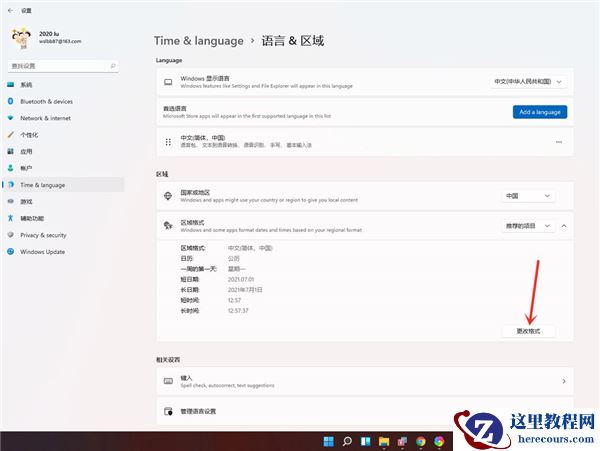
Task: Click the 更改格式 change formats button
Action: [x=528, y=331]
